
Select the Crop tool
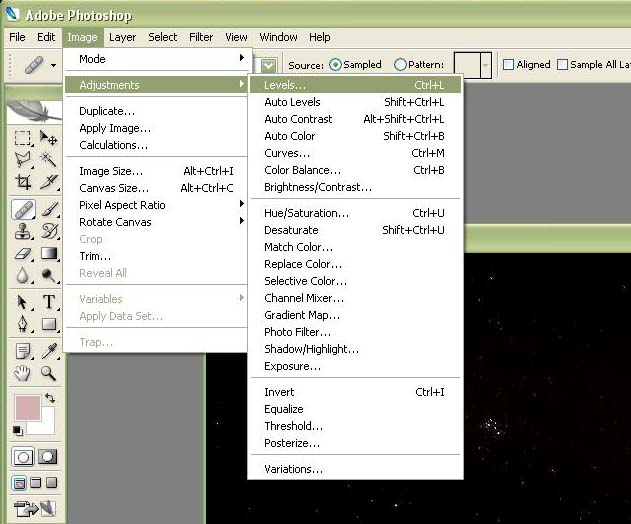[23, 182]
